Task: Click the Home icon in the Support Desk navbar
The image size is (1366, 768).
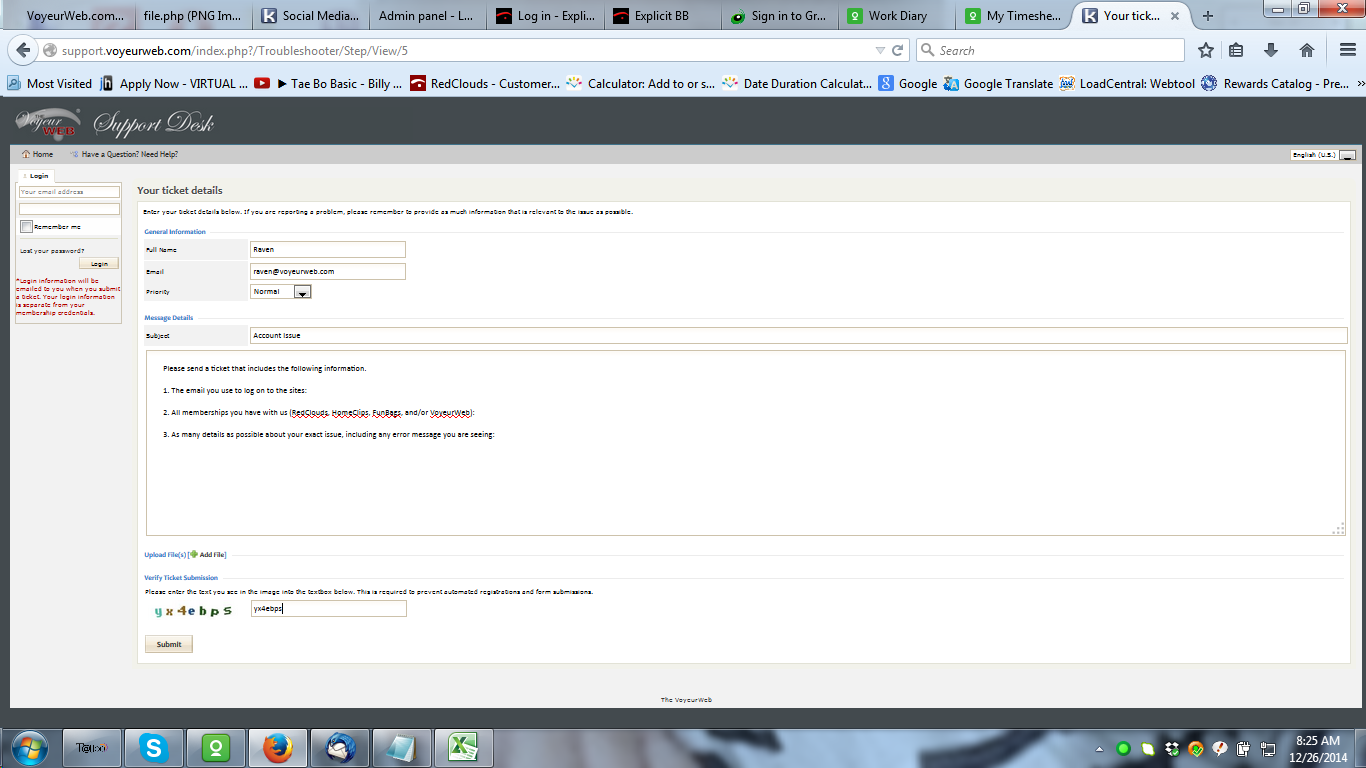Action: (x=26, y=154)
